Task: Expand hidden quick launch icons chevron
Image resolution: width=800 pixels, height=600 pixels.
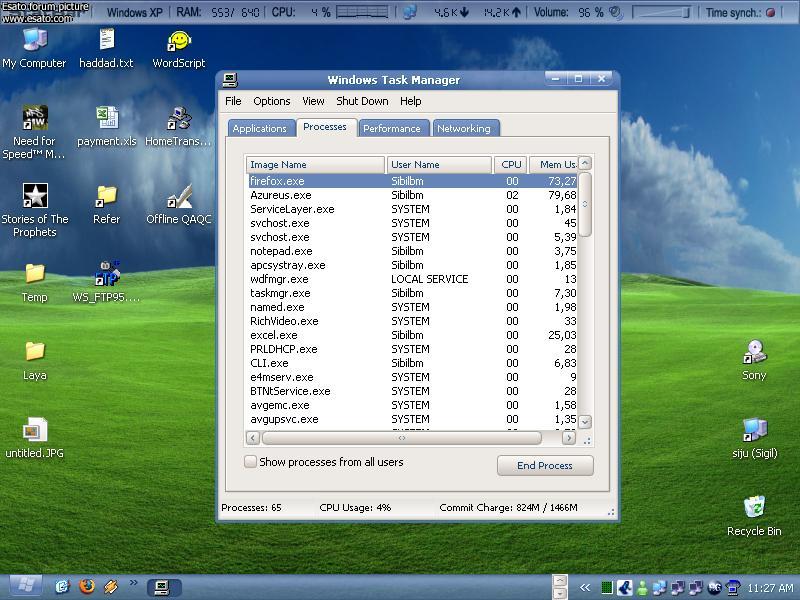Action: [x=133, y=583]
